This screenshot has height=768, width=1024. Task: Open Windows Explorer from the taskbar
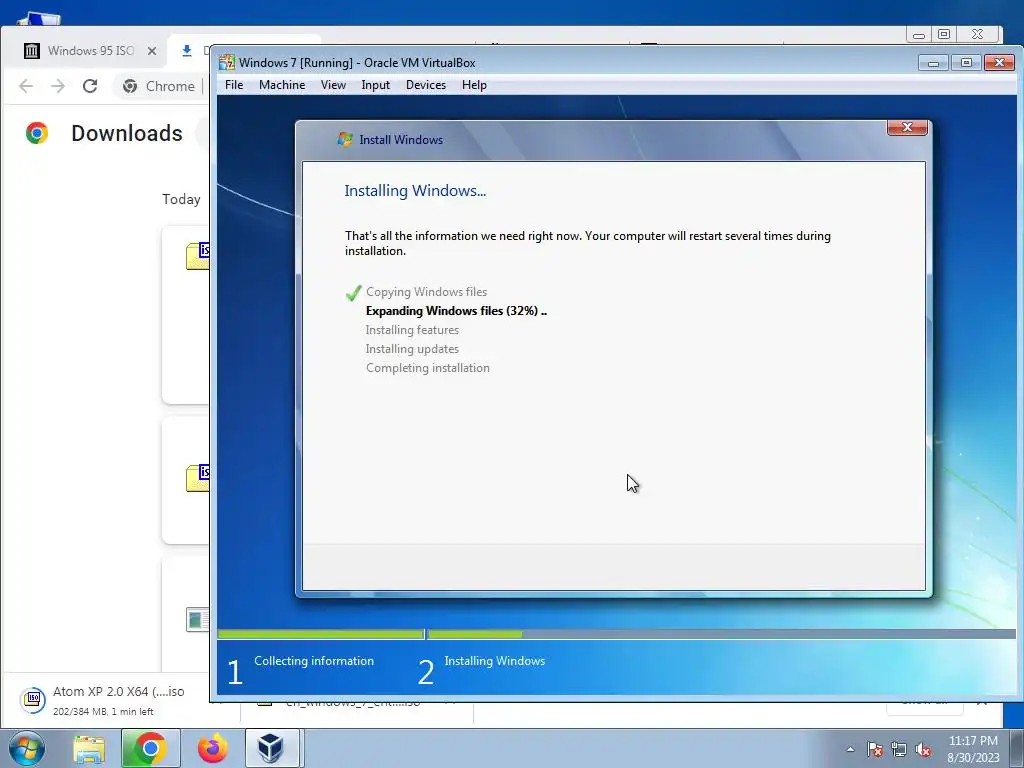[x=89, y=749]
